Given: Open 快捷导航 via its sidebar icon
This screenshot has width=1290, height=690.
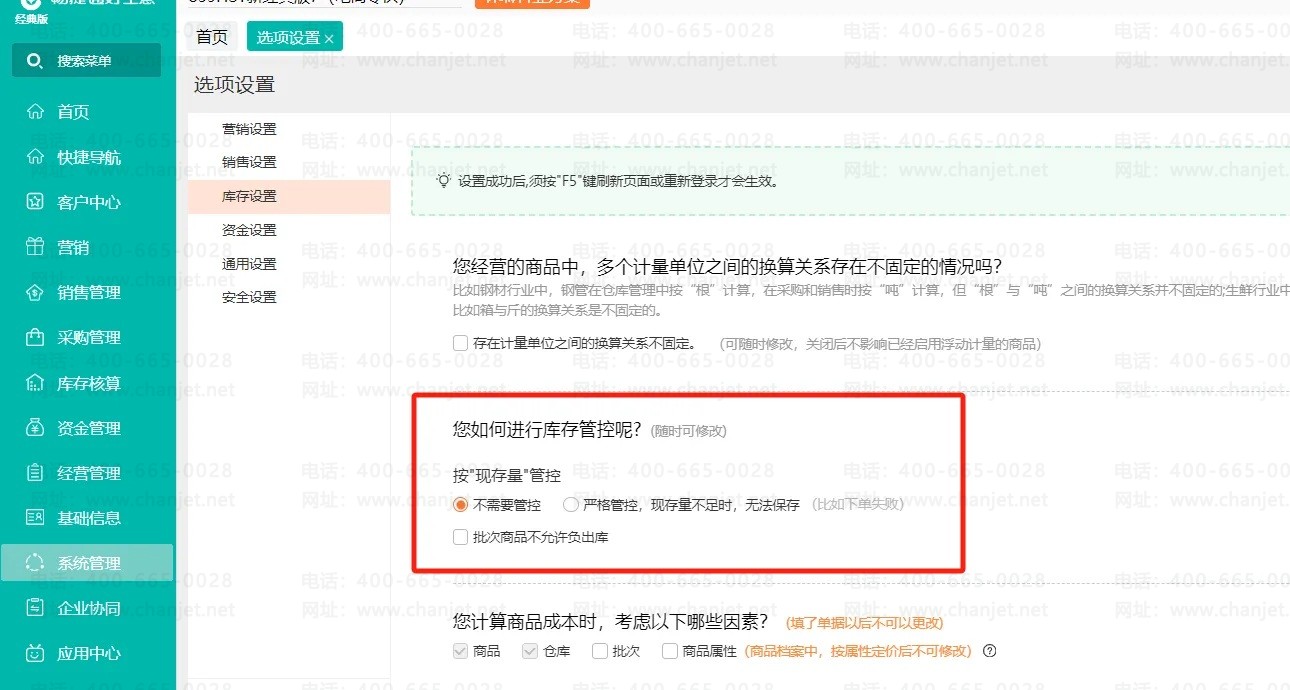Looking at the screenshot, I should pos(36,157).
